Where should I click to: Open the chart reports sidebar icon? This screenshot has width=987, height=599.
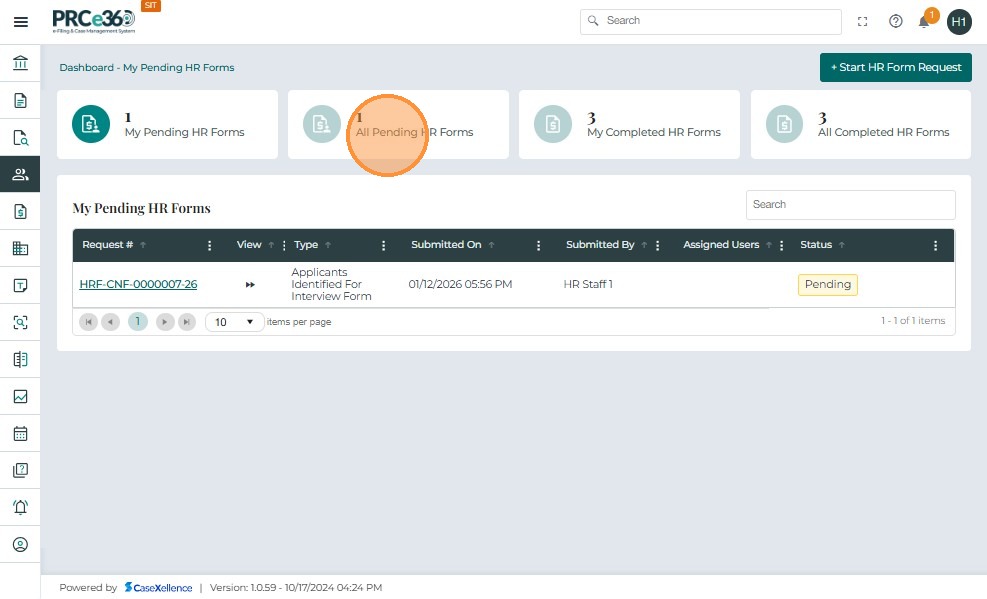click(x=20, y=396)
